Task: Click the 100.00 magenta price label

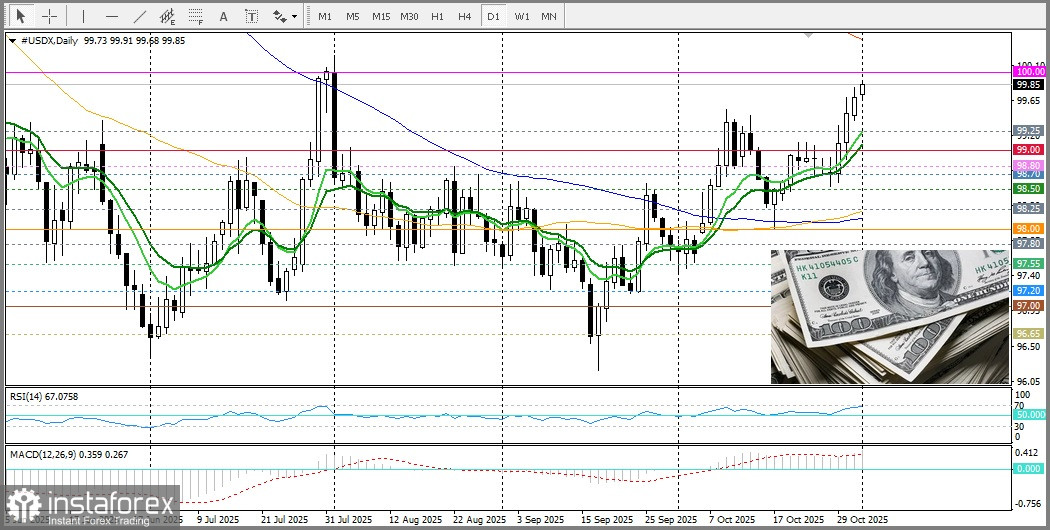Action: click(1029, 71)
